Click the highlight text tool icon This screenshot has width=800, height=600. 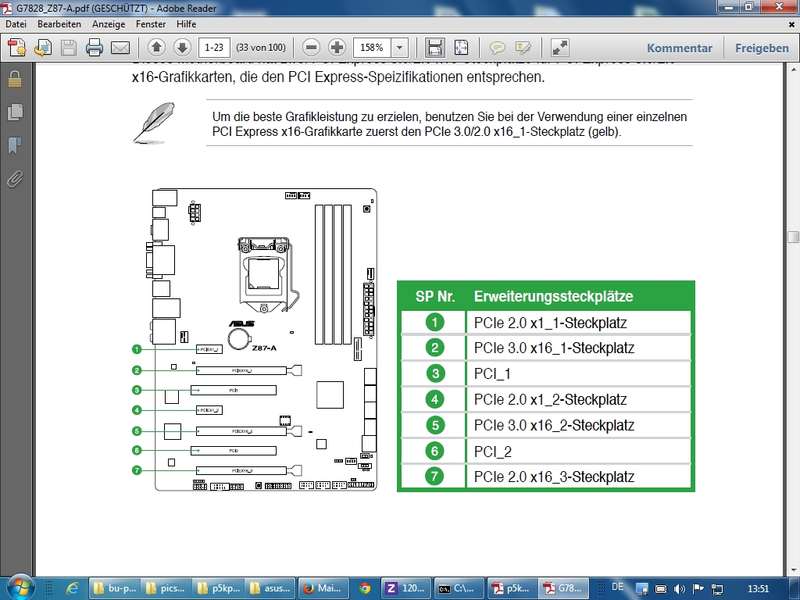(x=523, y=48)
